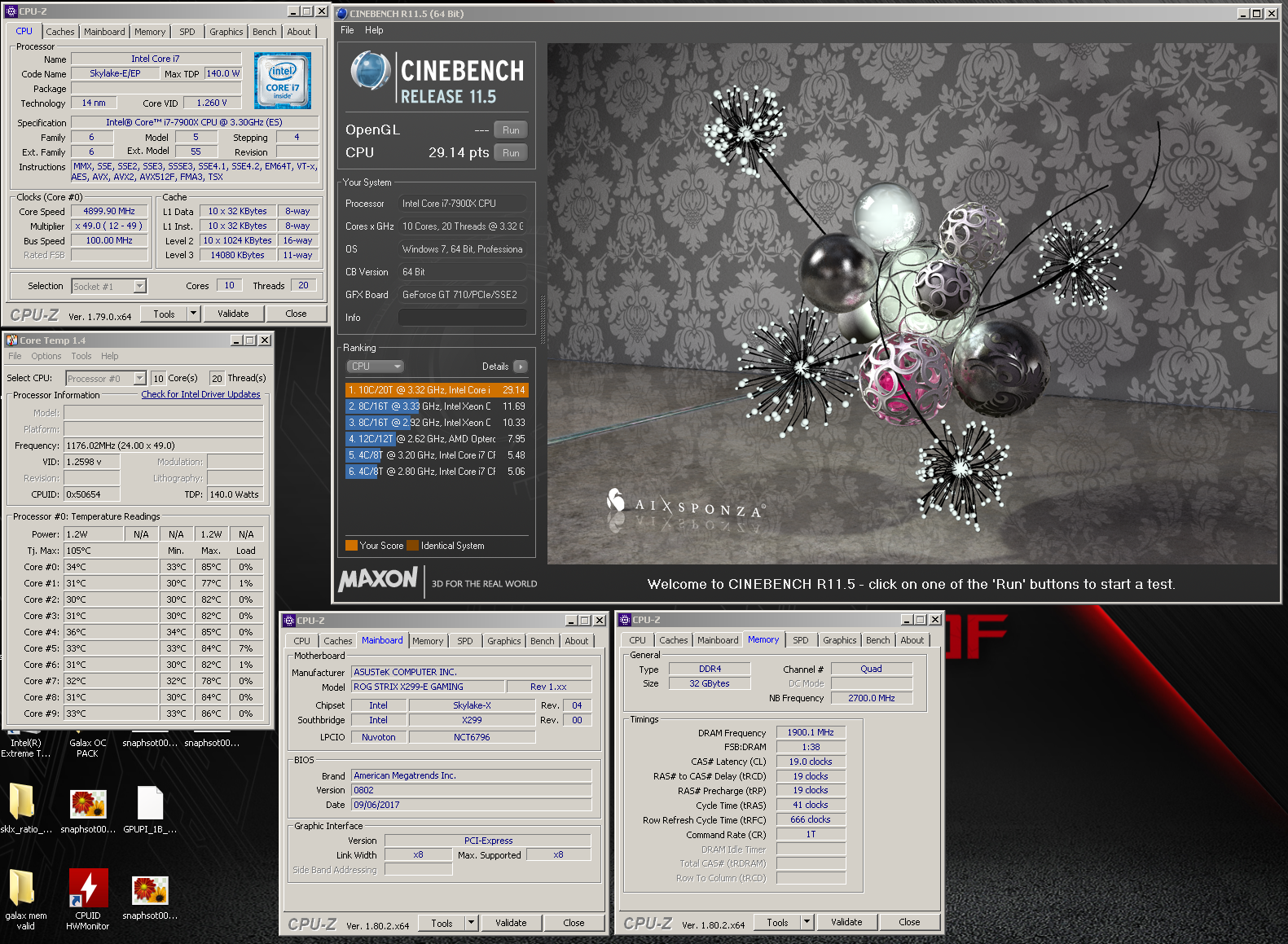Switch to CPU tab in Mainboard CPU-Z
This screenshot has height=944, width=1288.
pyautogui.click(x=301, y=641)
